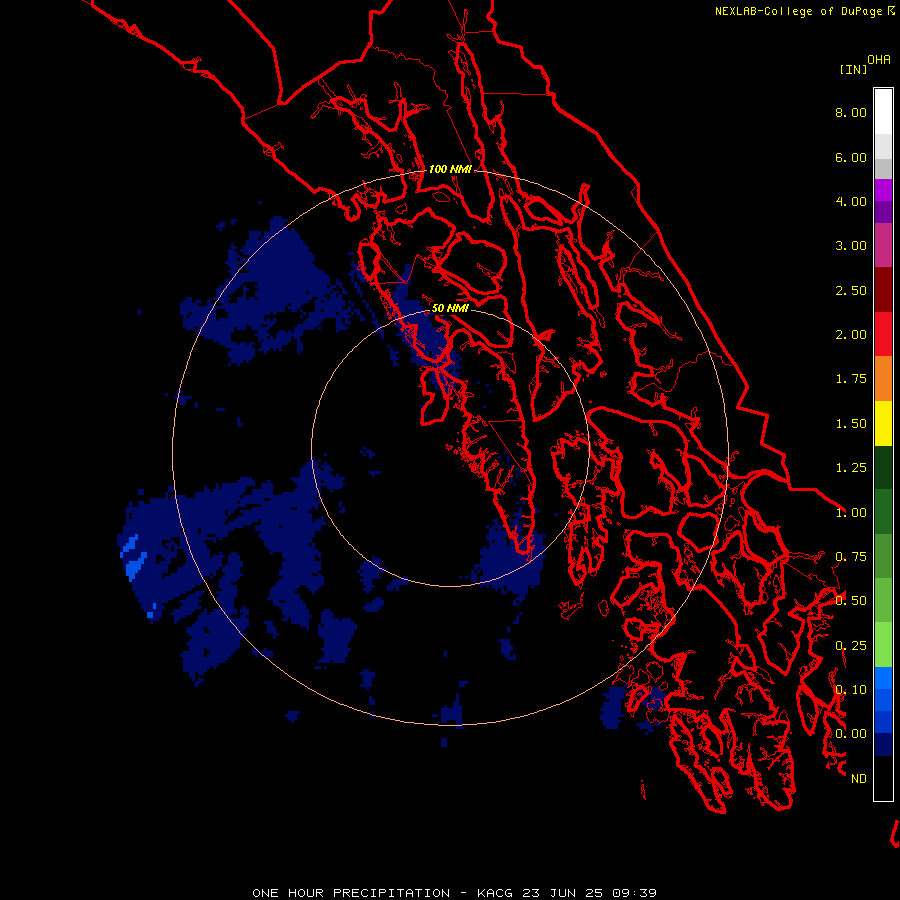Click the 2.50 legend value
Screen dimensions: 900x900
click(851, 290)
